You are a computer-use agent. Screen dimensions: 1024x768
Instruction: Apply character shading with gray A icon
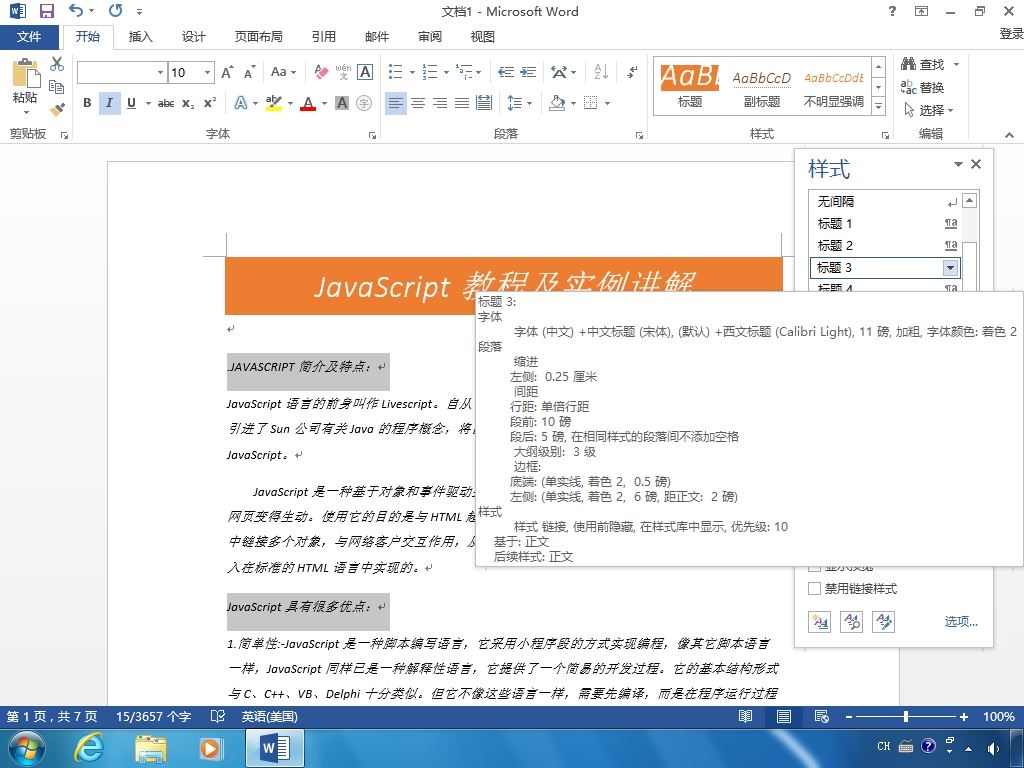tap(342, 103)
